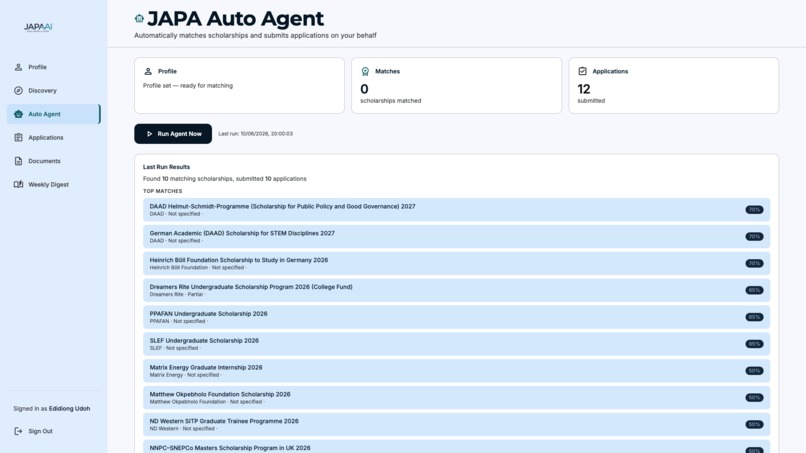806x453 pixels.
Task: Click the Auto Agent robot icon in sidebar
Action: pyautogui.click(x=19, y=114)
